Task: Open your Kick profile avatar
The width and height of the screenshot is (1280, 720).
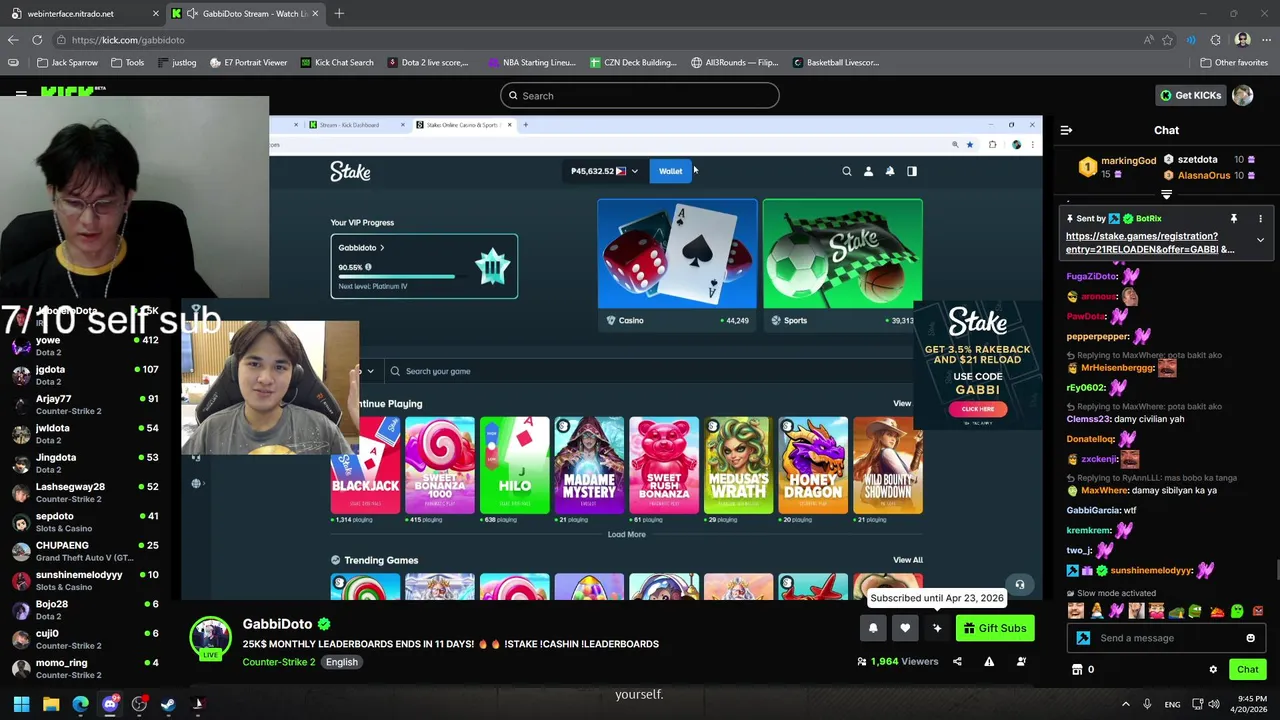Action: (1242, 95)
